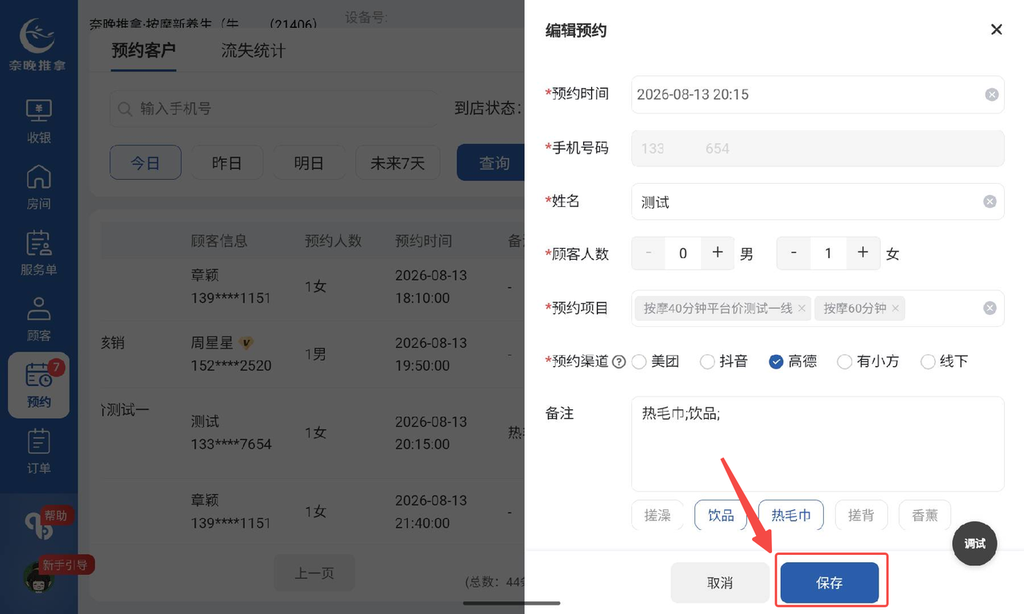Screen dimensions: 1024x614
Task: Decrease female customer count
Action: (793, 253)
